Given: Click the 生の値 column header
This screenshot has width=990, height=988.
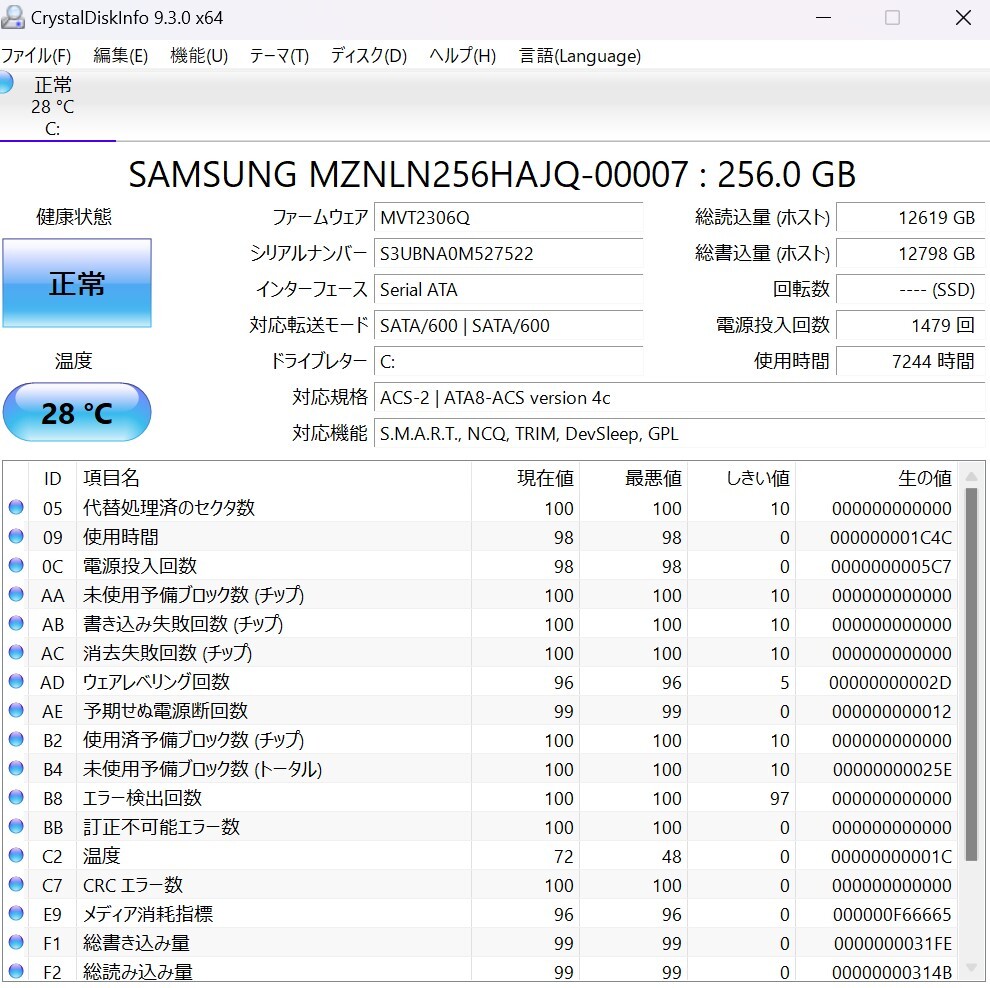Looking at the screenshot, I should coord(876,478).
